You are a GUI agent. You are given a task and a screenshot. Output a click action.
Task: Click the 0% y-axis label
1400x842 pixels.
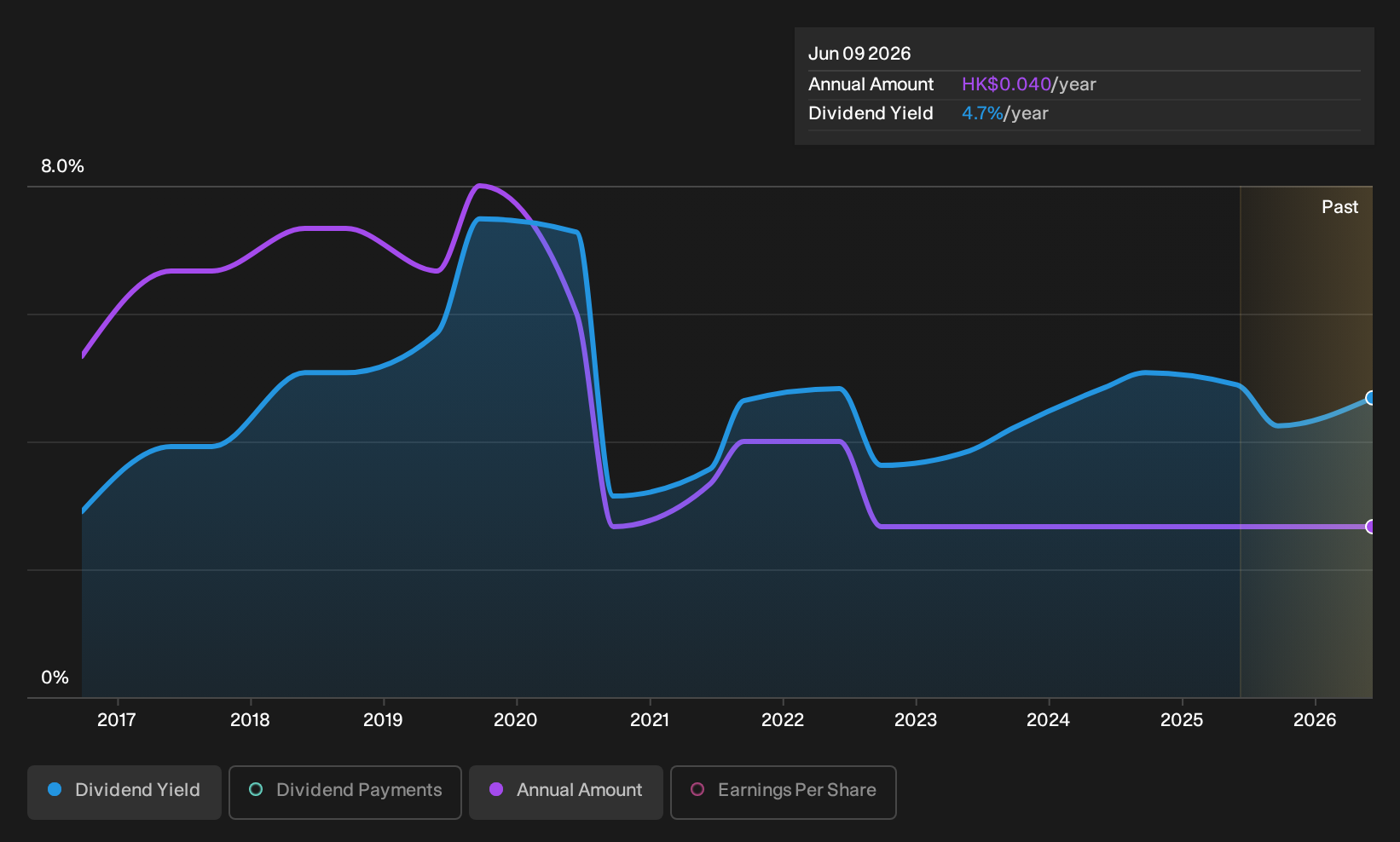click(55, 678)
